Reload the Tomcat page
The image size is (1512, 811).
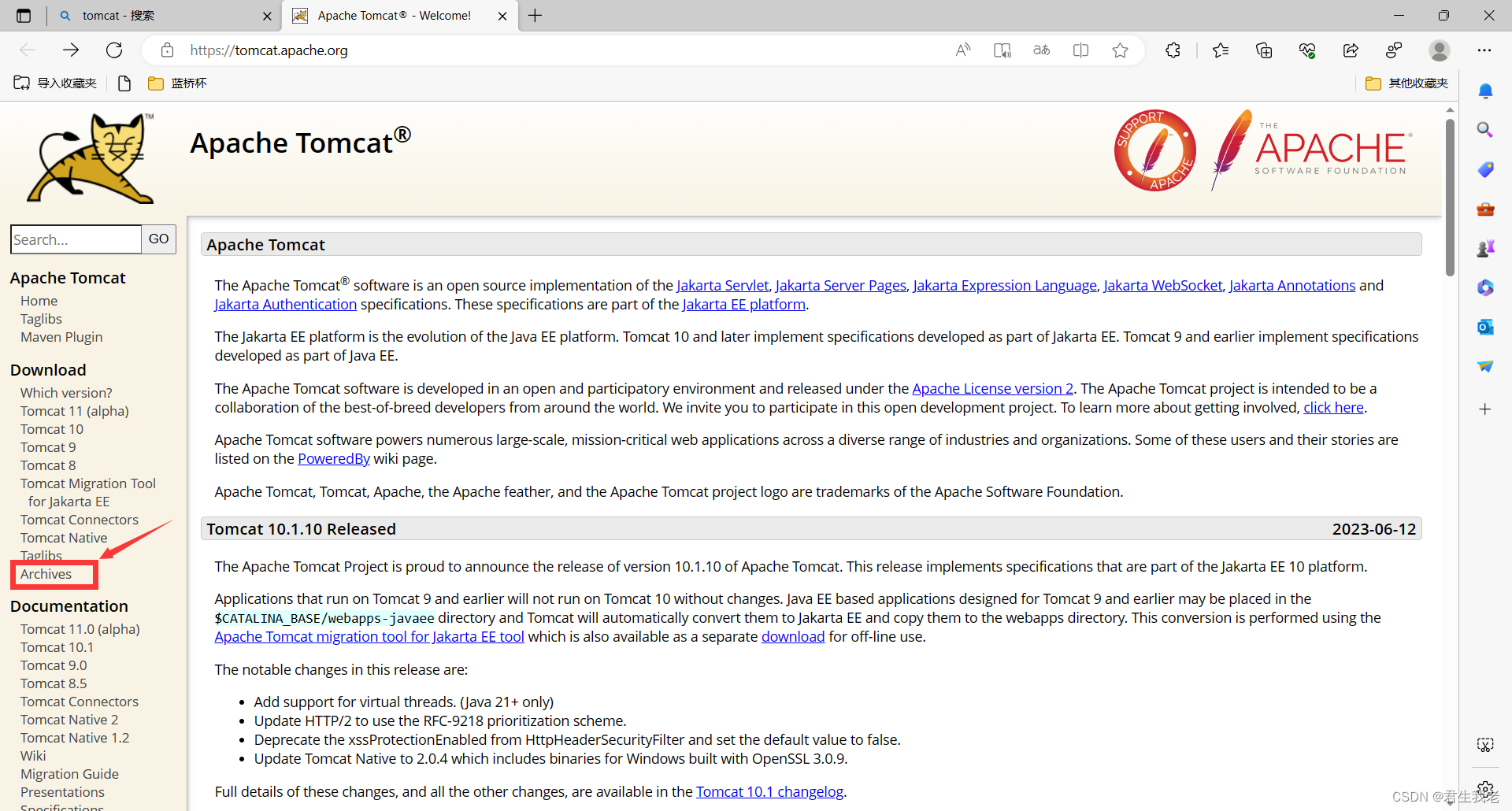coord(114,50)
